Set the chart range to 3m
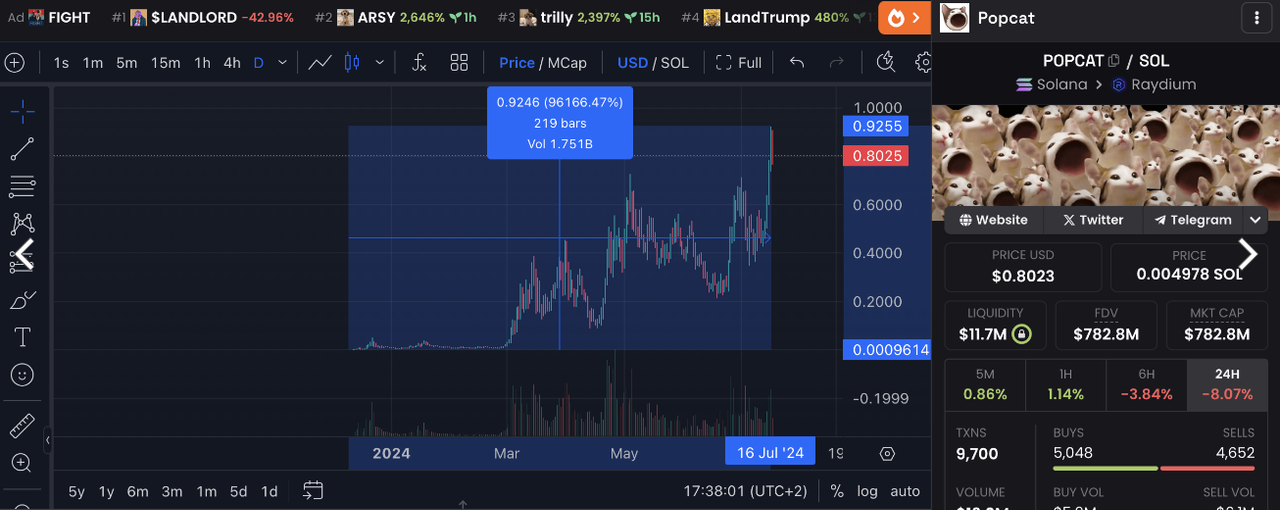 coord(172,492)
